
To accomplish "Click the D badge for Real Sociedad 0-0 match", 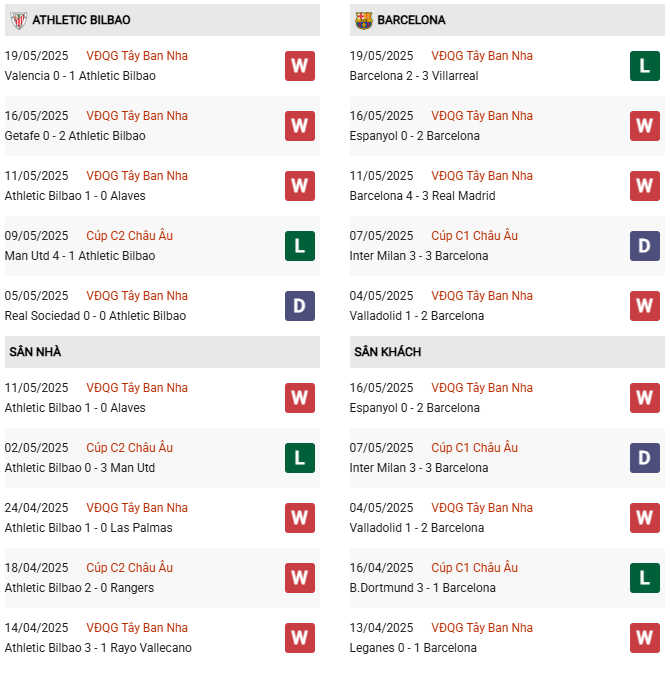I will 300,306.
